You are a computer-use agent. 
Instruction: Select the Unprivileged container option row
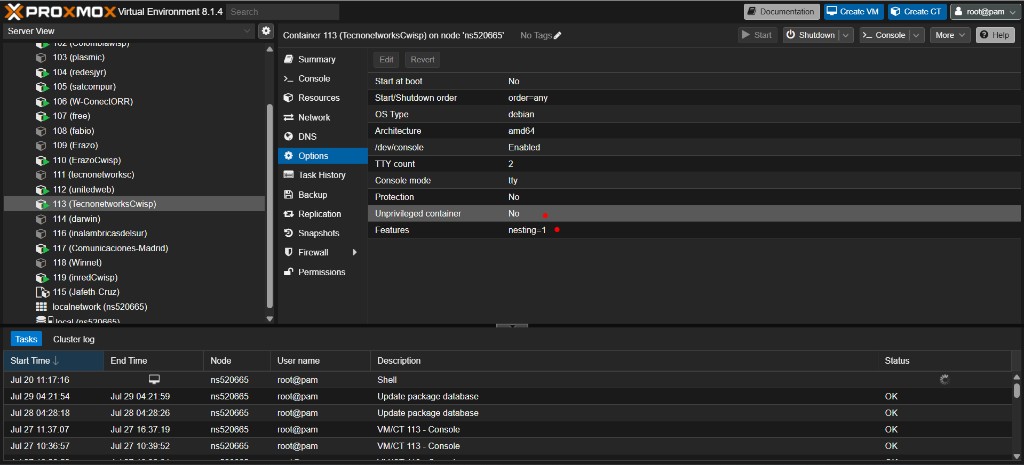pos(695,214)
